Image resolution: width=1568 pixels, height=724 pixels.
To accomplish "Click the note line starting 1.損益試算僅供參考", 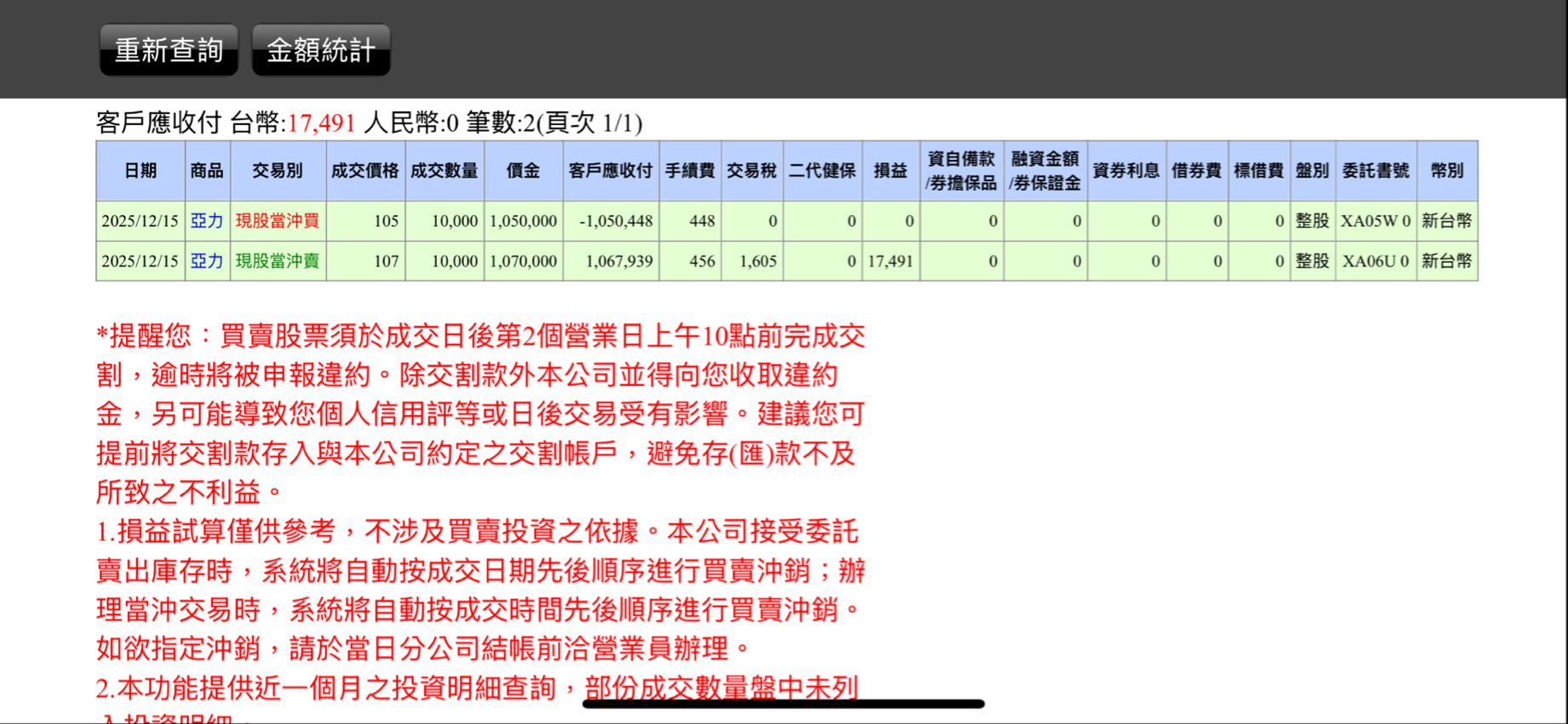I will [x=478, y=532].
